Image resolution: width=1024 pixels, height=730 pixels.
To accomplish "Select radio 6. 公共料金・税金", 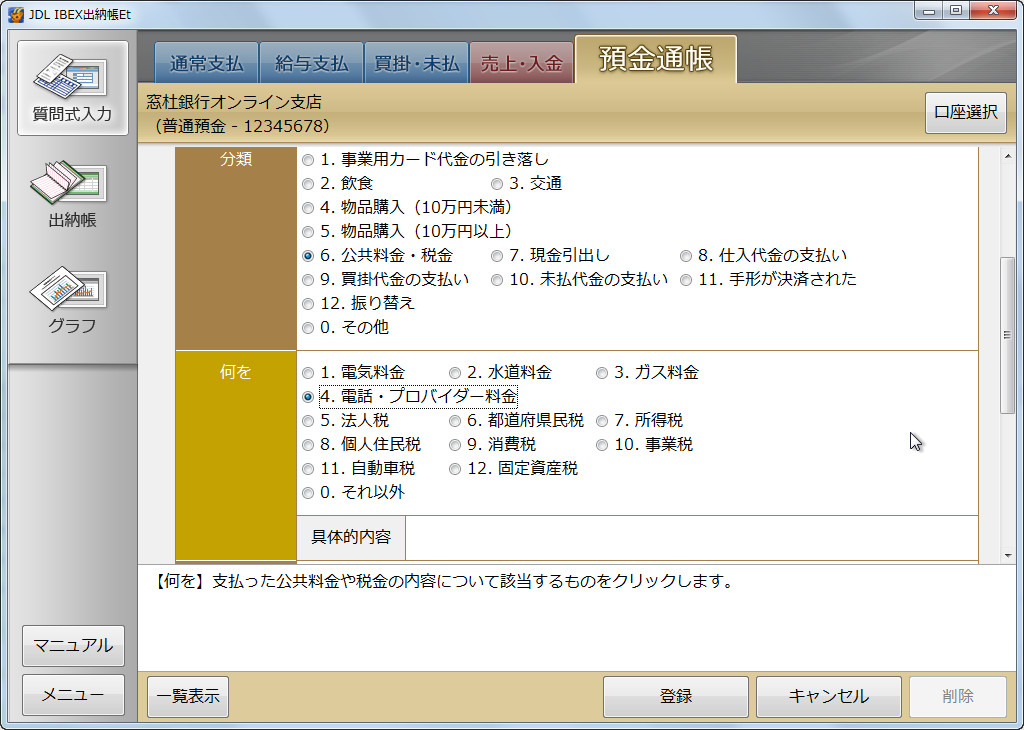I will pos(308,256).
